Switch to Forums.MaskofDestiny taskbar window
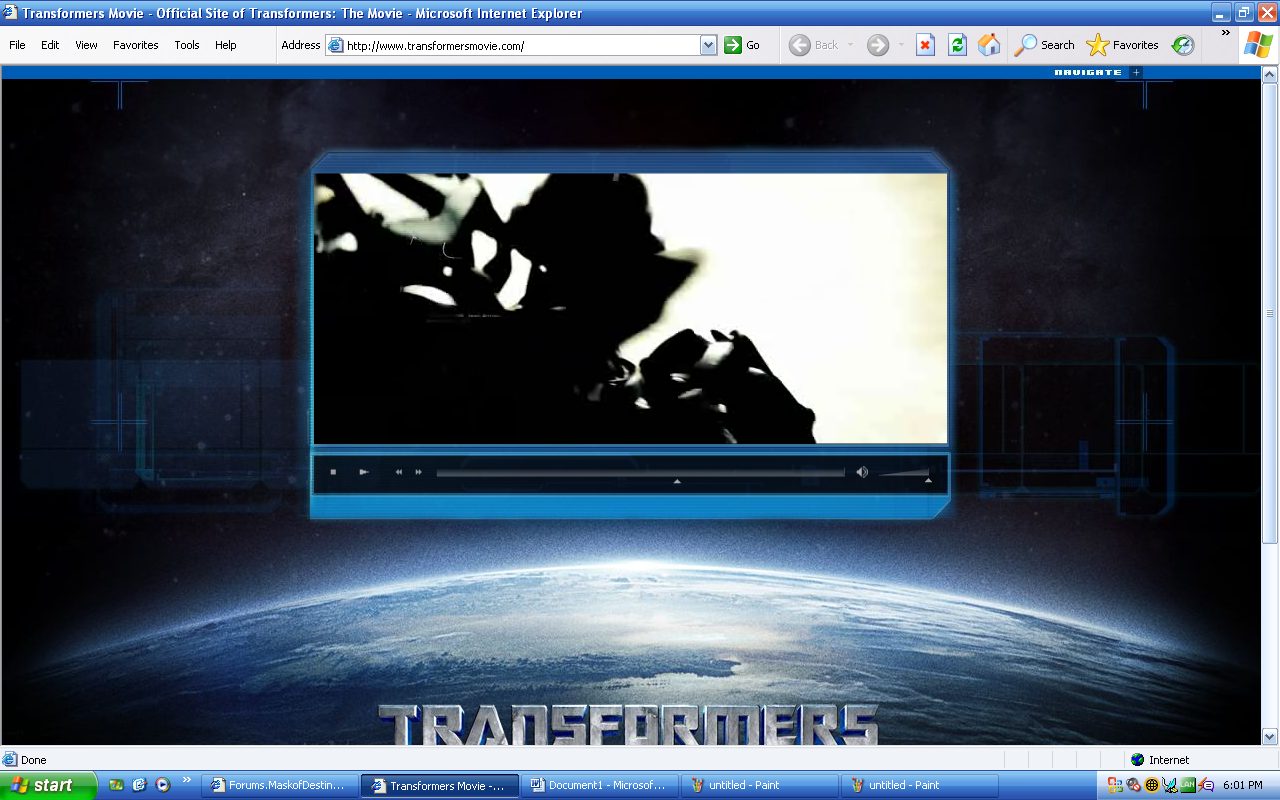The image size is (1280, 800). 280,785
